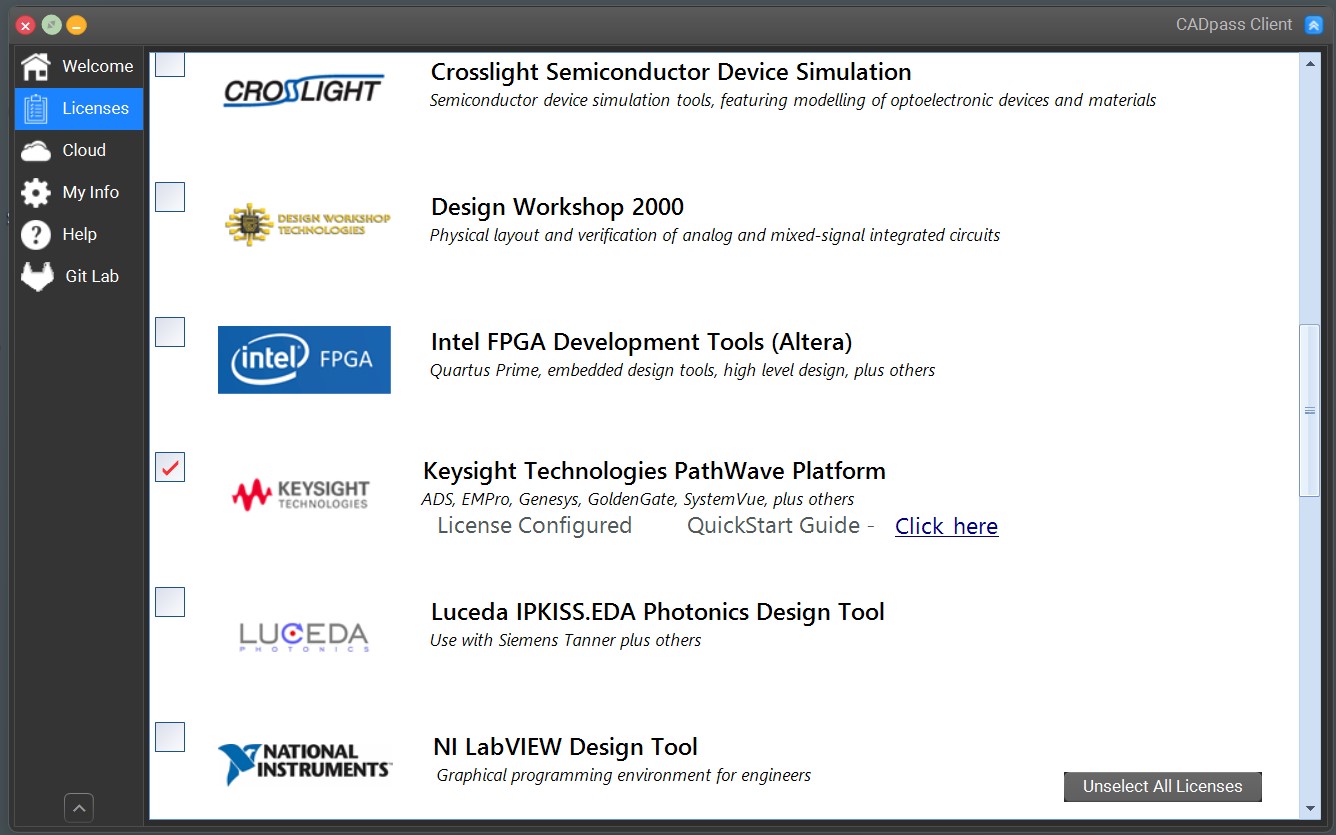
Task: Go to the Cloud section
Action: [x=79, y=150]
